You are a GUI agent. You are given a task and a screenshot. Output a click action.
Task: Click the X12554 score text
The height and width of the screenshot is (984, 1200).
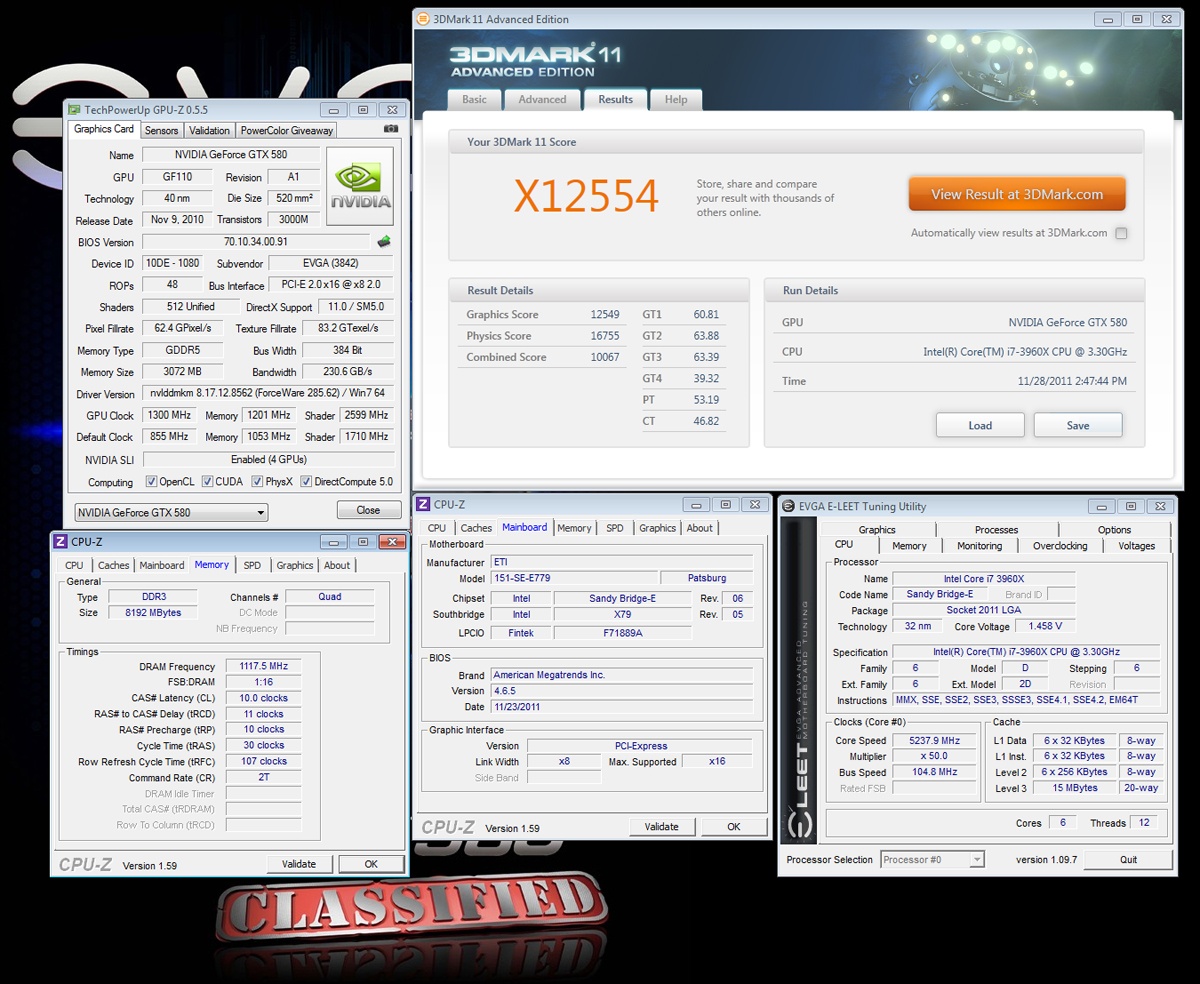586,197
